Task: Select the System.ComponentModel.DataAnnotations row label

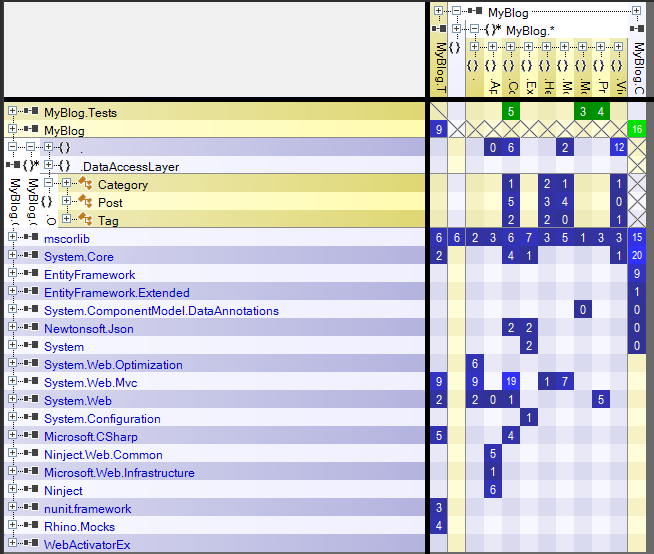Action: [x=161, y=311]
